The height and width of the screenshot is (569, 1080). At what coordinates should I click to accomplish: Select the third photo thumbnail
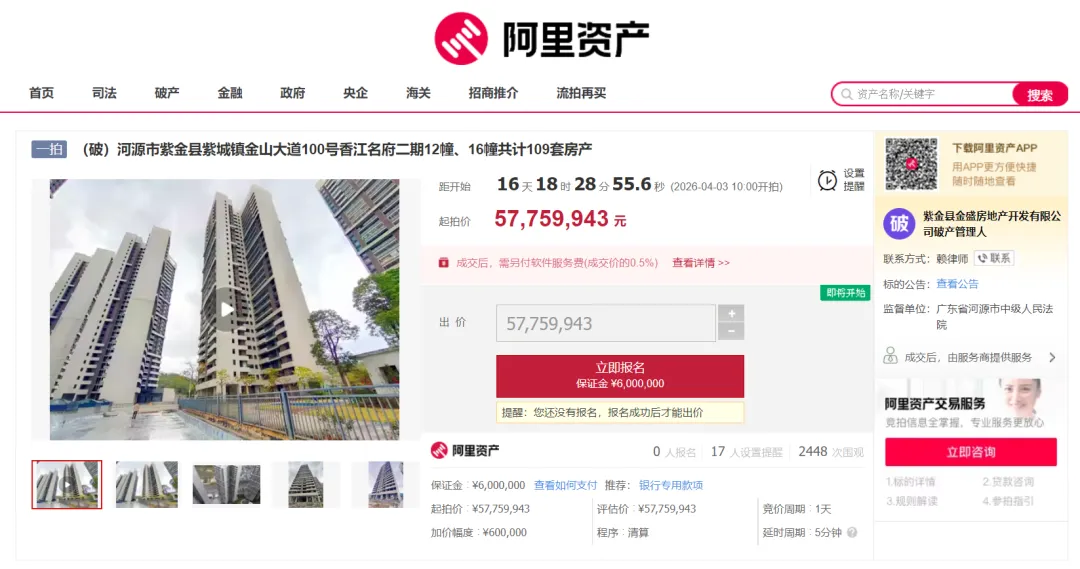227,484
